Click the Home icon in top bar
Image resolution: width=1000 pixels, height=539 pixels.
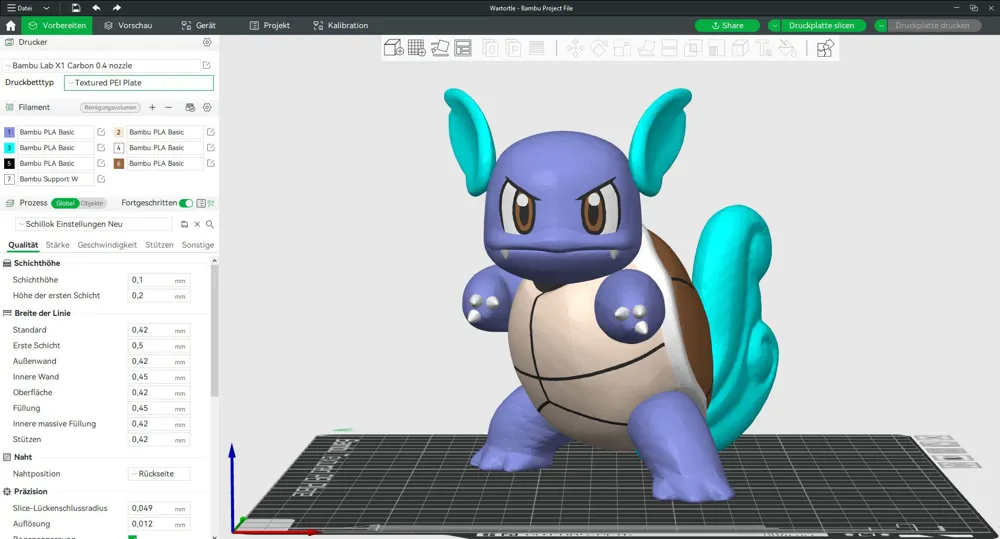coord(10,26)
